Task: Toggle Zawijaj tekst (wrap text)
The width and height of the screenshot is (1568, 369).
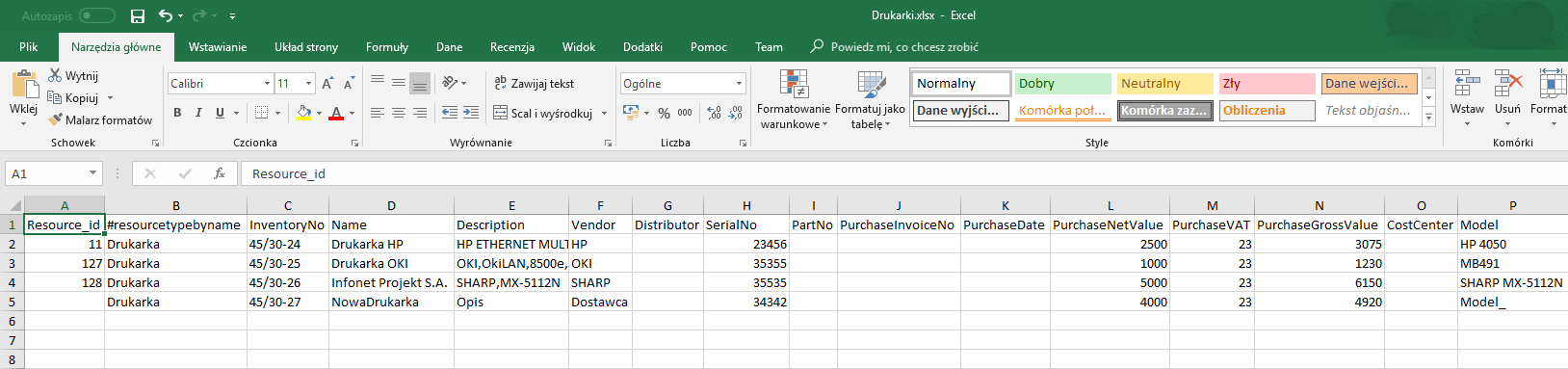Action: tap(534, 84)
